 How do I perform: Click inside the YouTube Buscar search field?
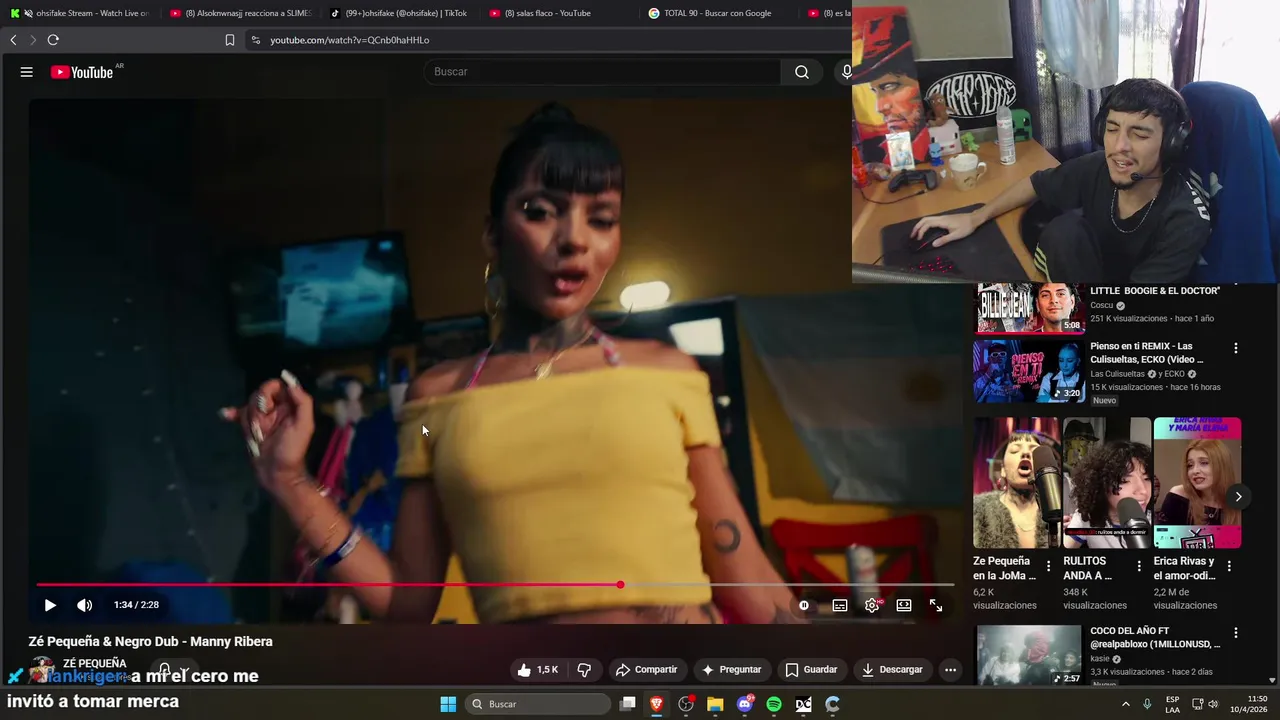(603, 72)
